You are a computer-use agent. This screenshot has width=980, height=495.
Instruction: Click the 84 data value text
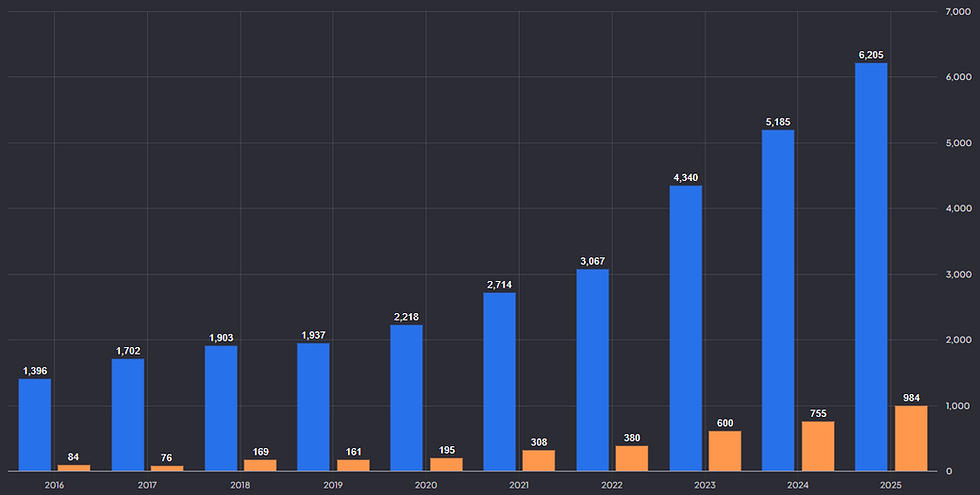click(74, 457)
